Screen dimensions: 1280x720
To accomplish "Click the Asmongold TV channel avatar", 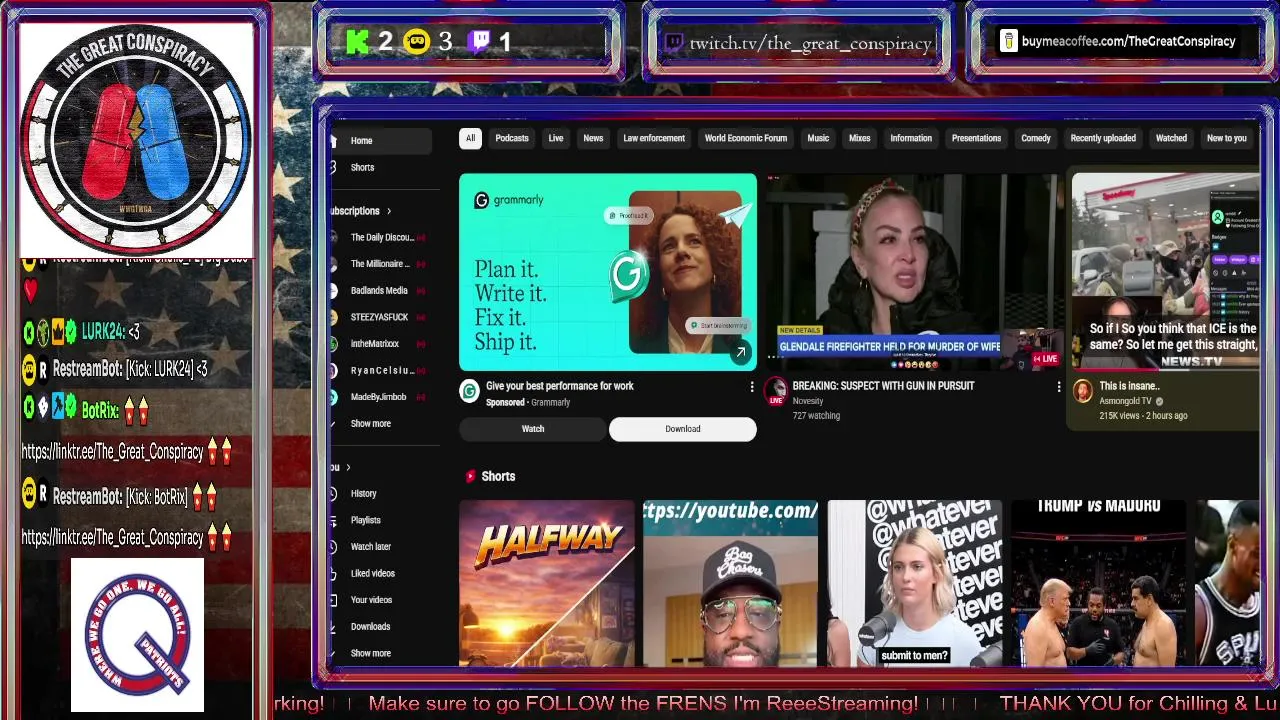I will coord(1083,391).
